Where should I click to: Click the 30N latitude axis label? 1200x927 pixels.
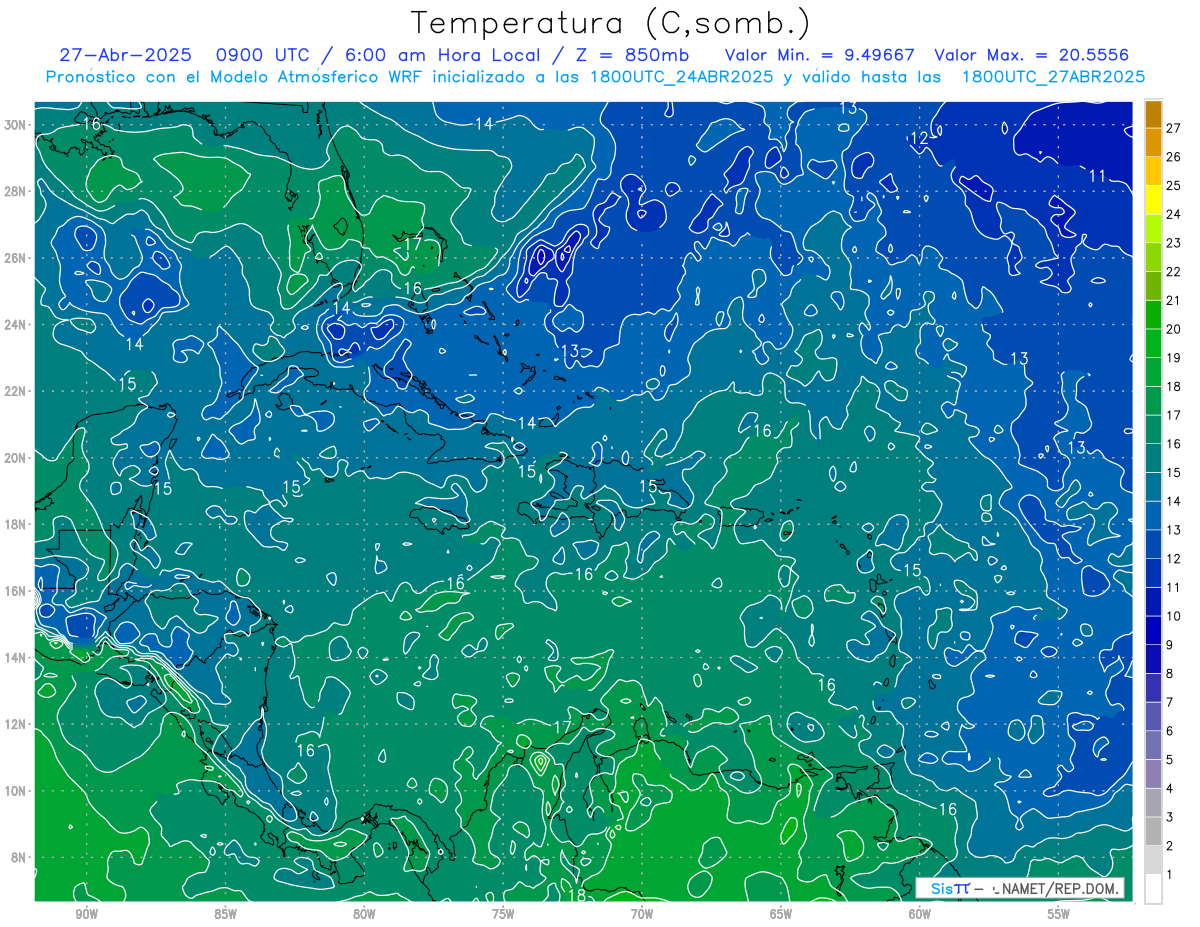pos(17,124)
